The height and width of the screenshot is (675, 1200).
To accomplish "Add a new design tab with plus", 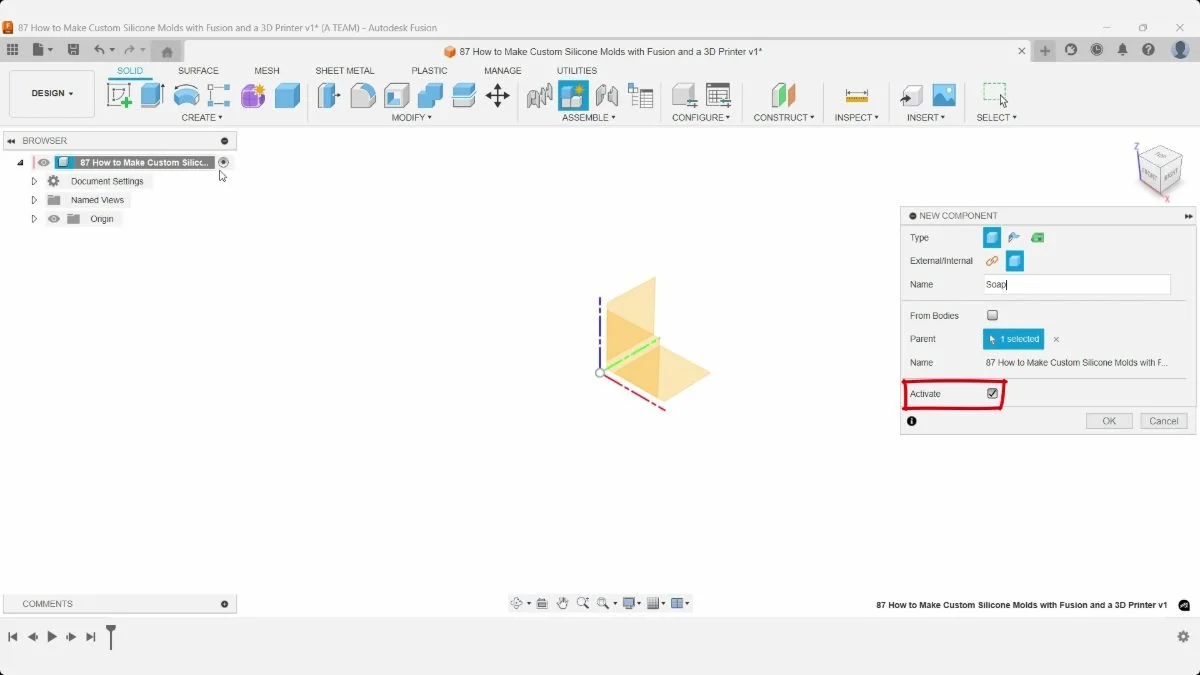I will click(1045, 50).
